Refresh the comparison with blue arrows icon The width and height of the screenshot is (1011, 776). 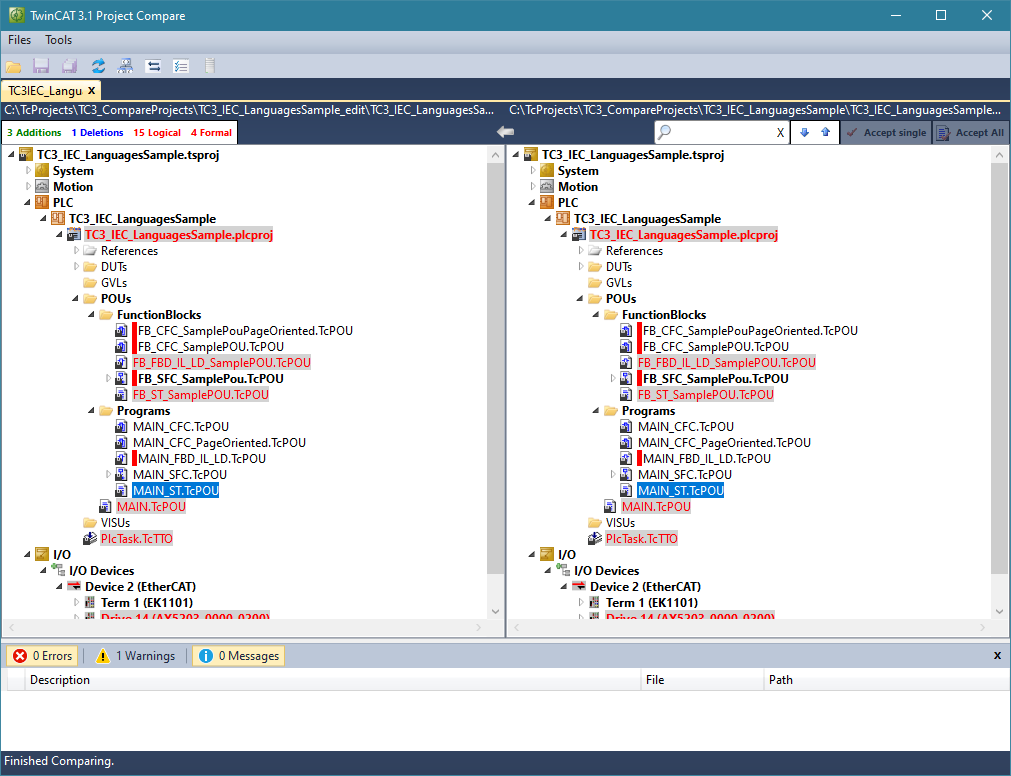(x=98, y=66)
